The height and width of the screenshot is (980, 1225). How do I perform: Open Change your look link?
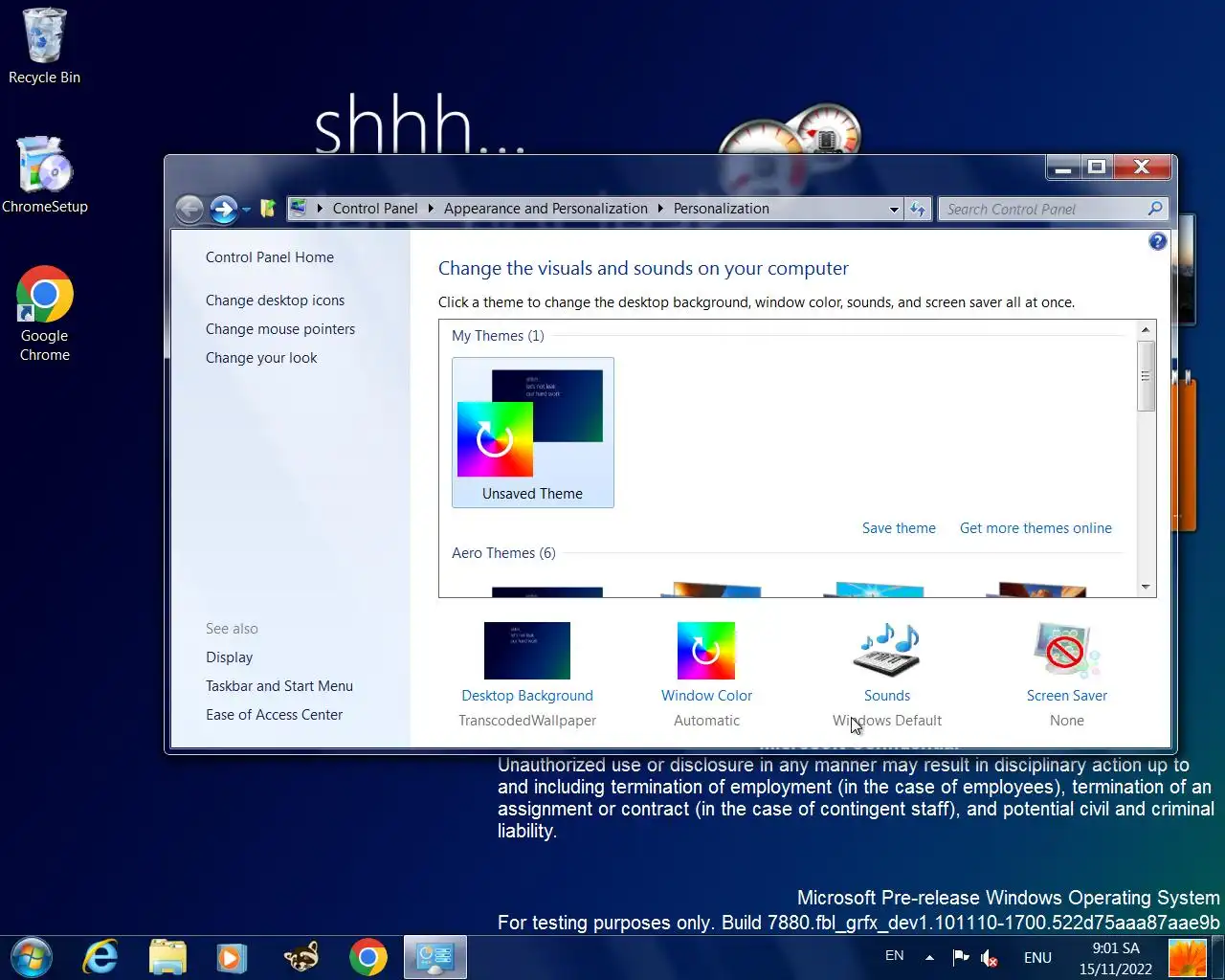[261, 358]
